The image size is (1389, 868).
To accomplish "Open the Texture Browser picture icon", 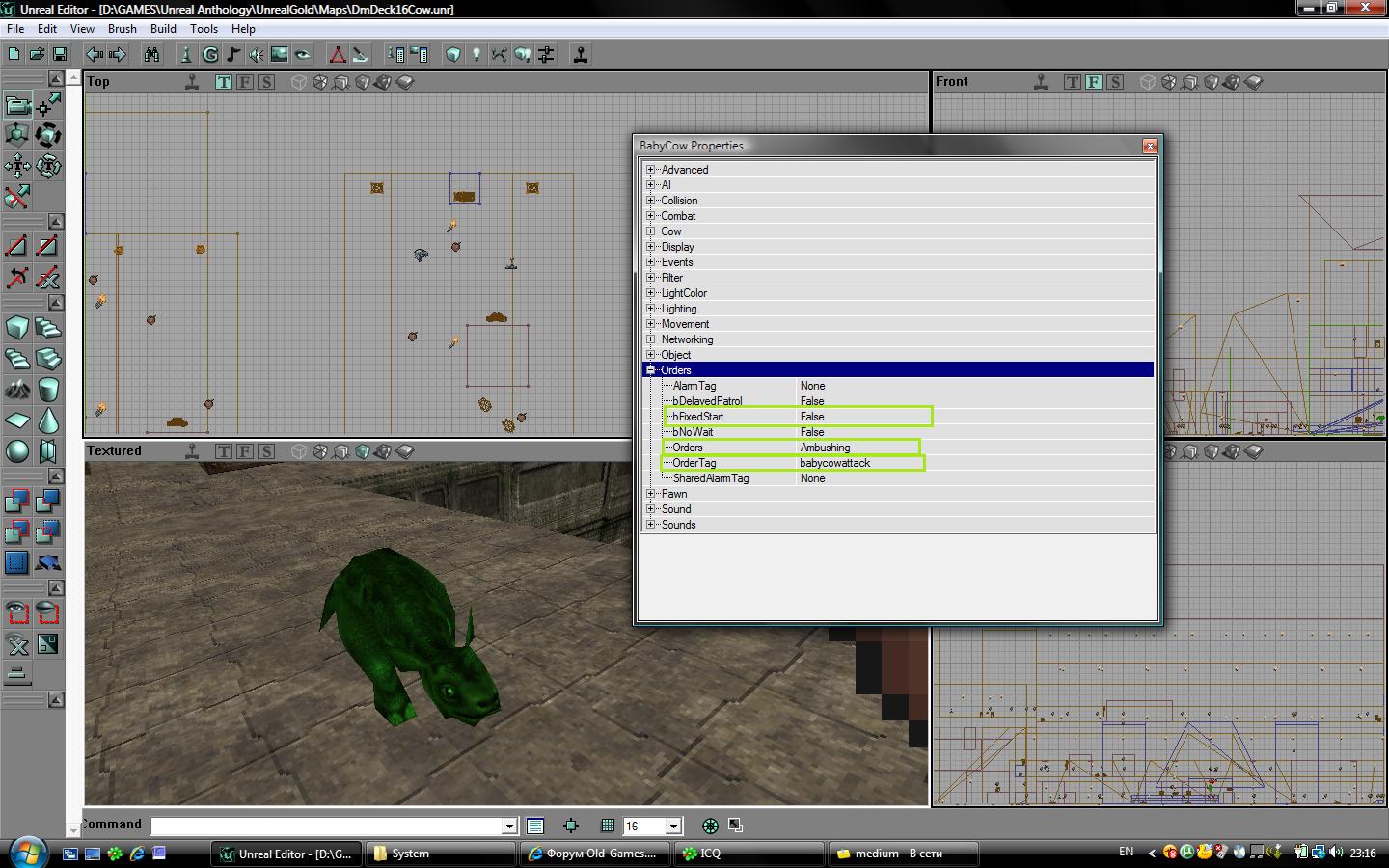I will click(280, 55).
